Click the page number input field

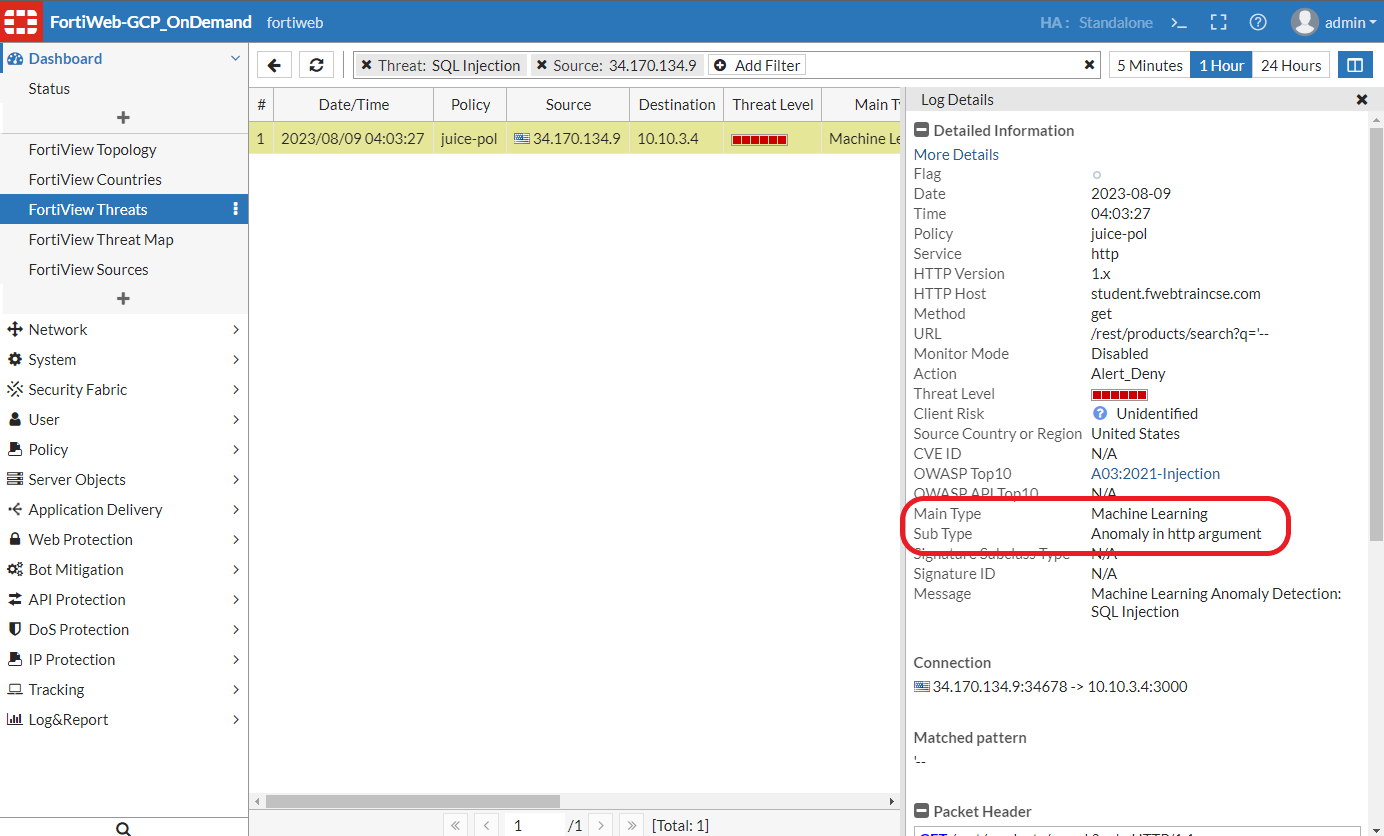pyautogui.click(x=534, y=825)
